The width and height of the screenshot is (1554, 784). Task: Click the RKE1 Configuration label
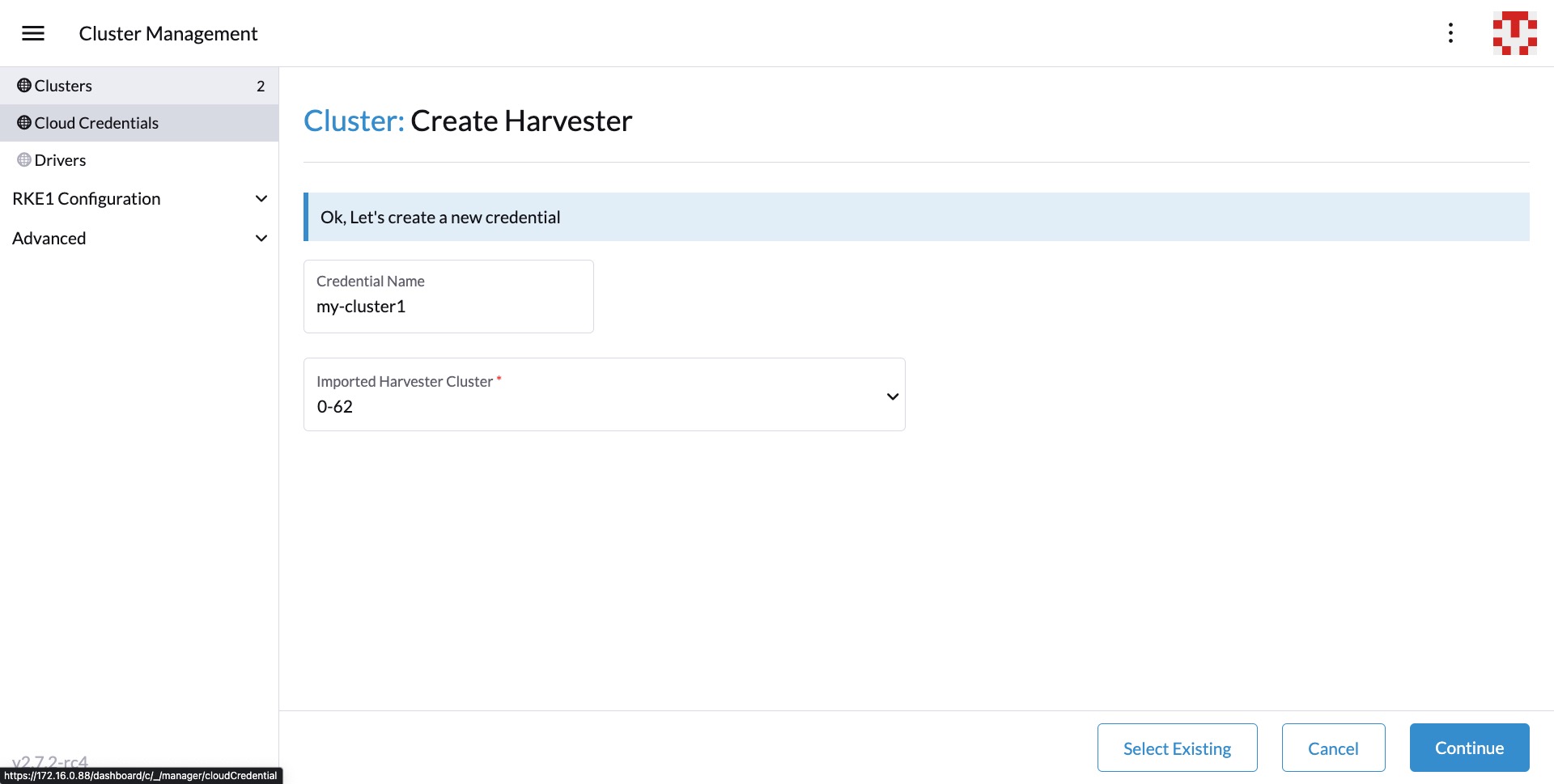coord(87,199)
